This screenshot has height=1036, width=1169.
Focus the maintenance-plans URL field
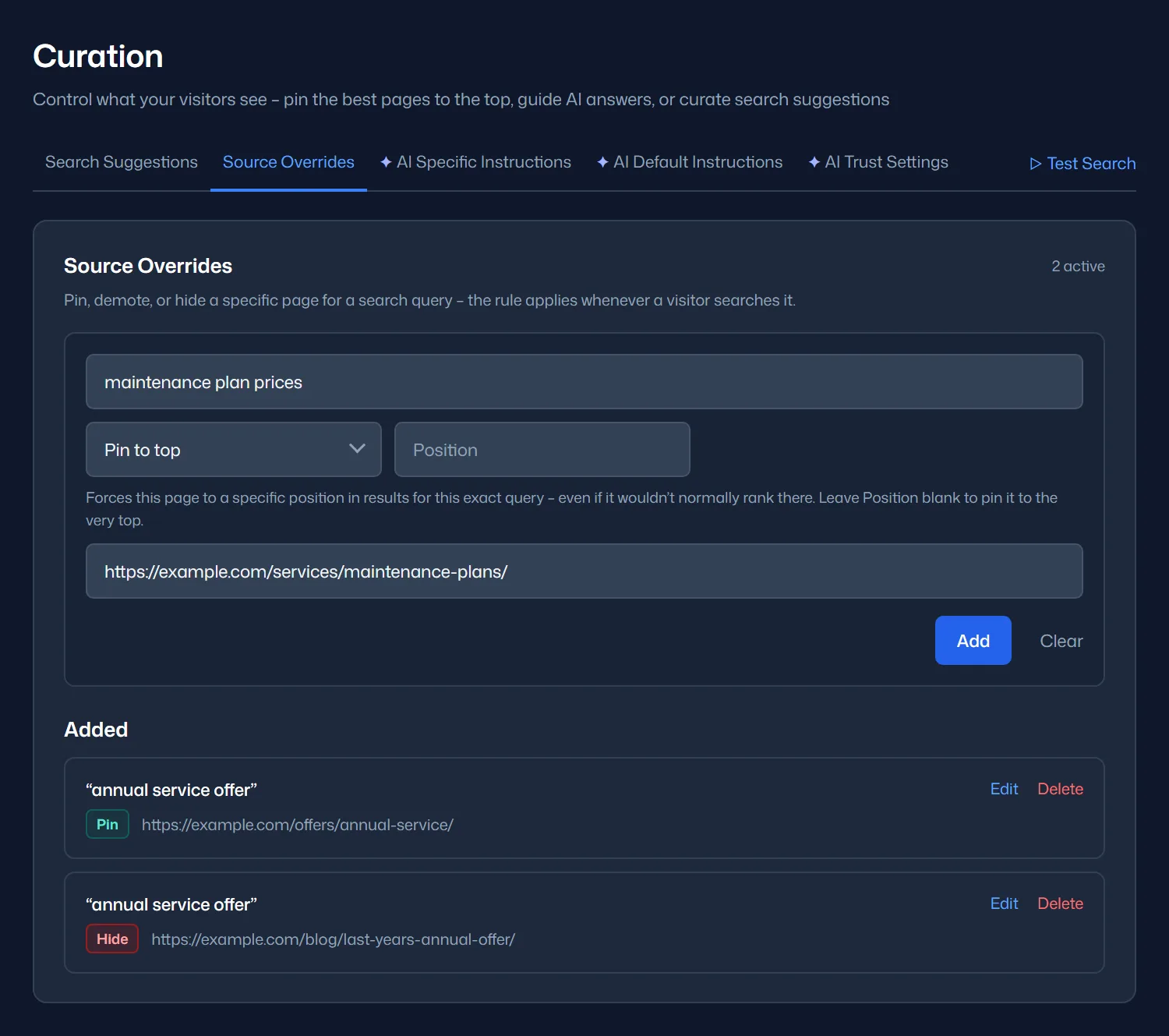coord(584,571)
